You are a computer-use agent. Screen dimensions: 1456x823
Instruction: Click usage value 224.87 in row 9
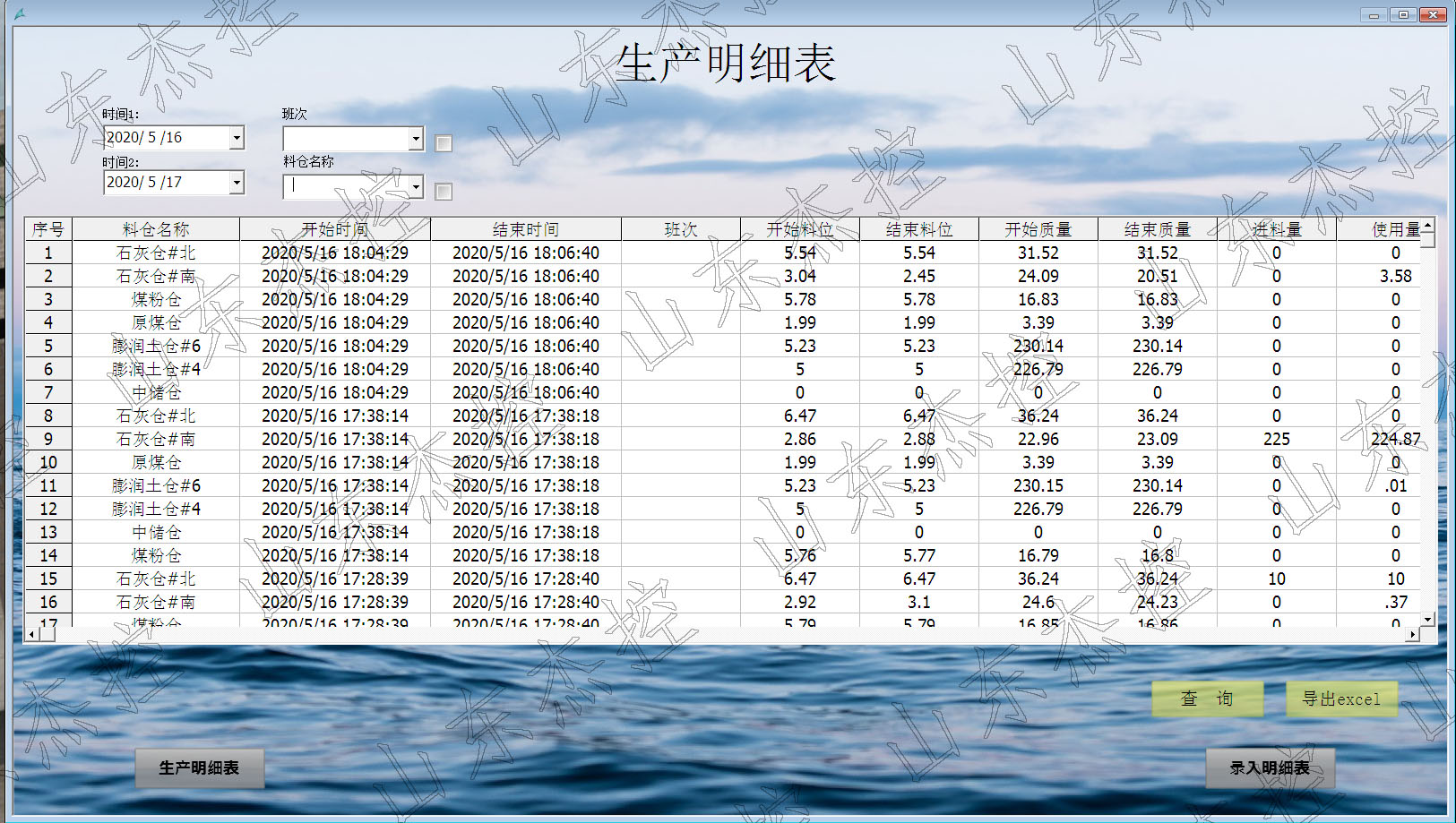1395,440
